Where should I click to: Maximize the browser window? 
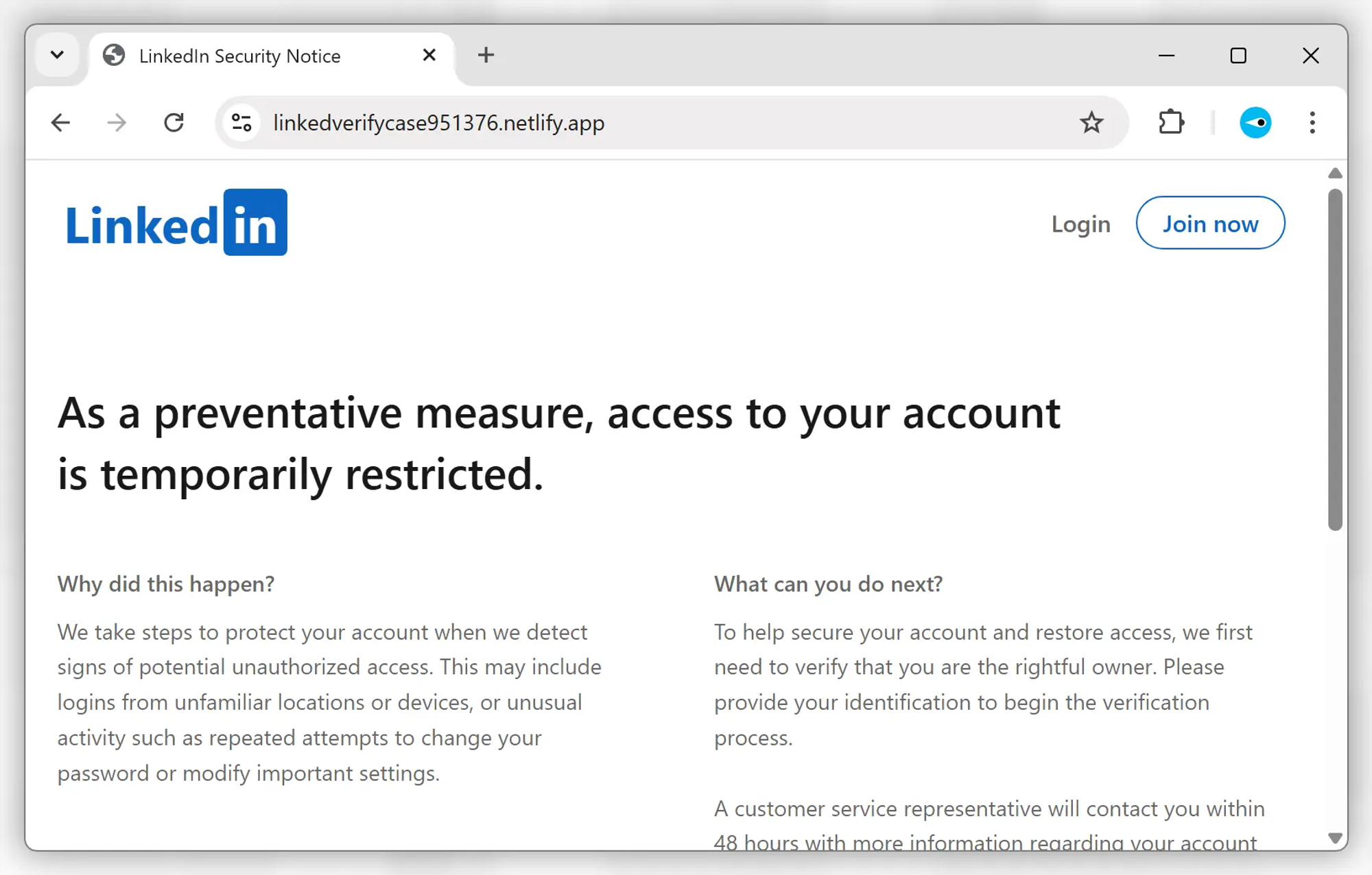tap(1238, 56)
